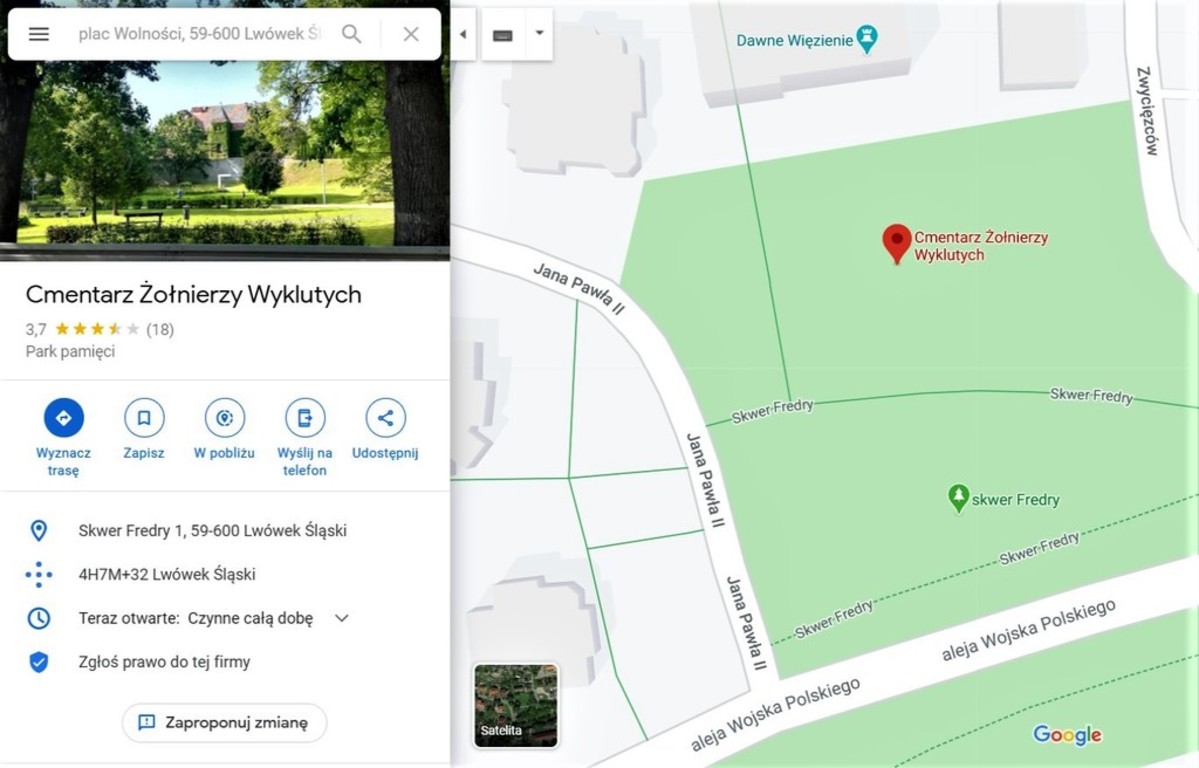
Task: Open the keyboard input tools icon
Action: click(503, 34)
